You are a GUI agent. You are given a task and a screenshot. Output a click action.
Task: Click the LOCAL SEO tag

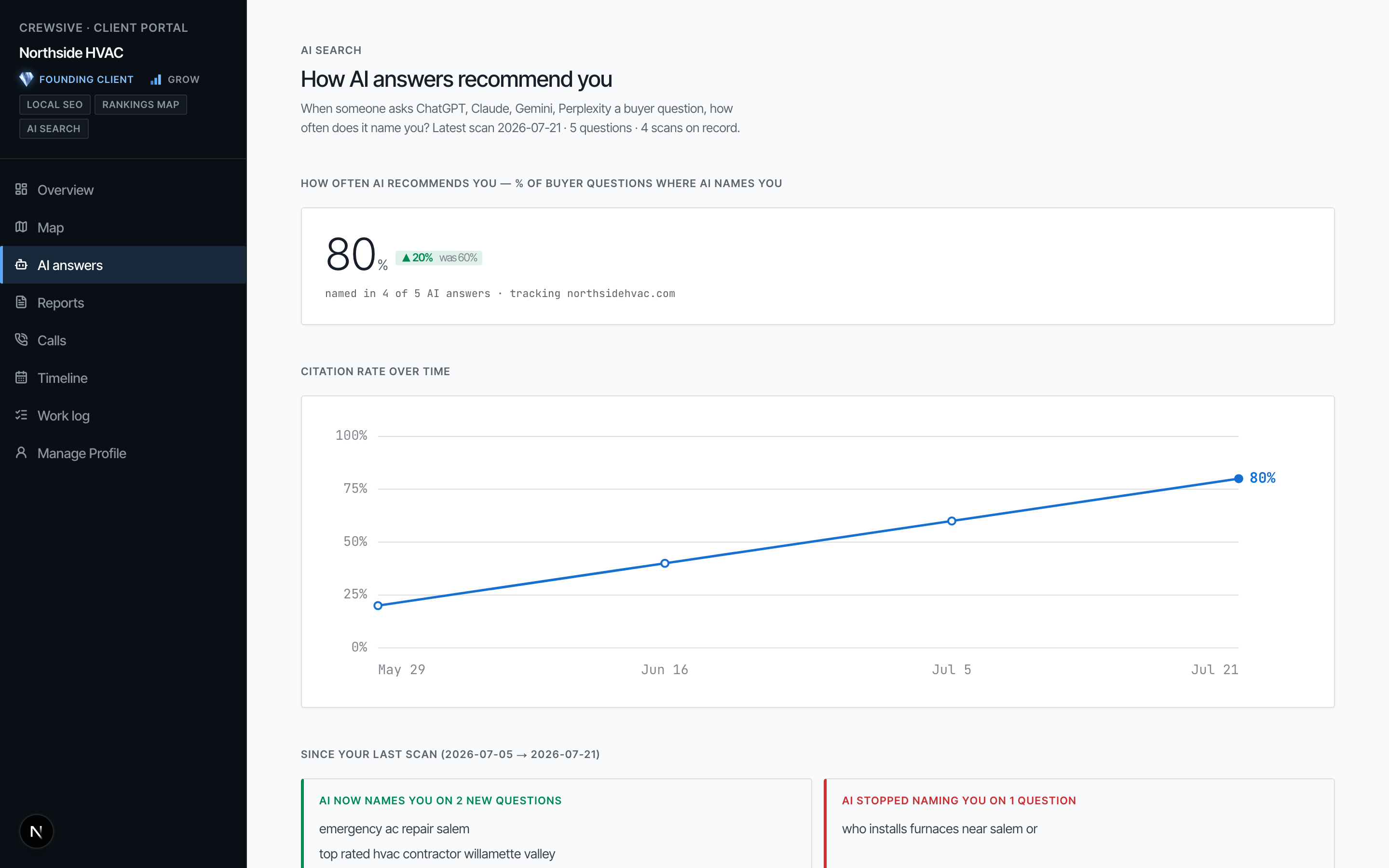click(54, 105)
